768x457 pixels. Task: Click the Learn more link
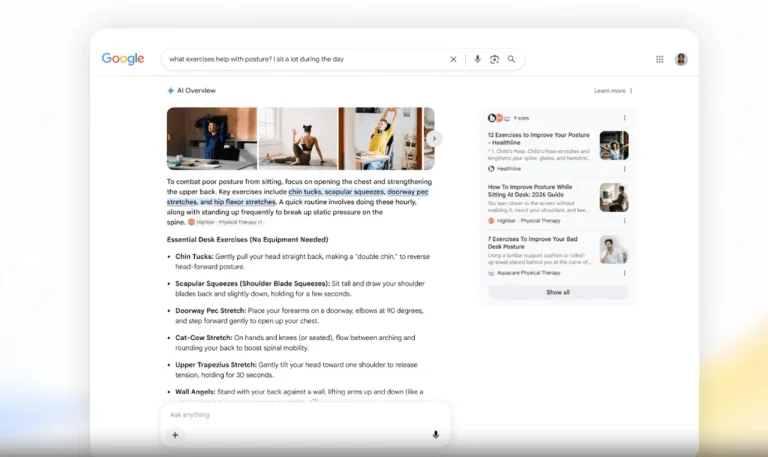[609, 91]
